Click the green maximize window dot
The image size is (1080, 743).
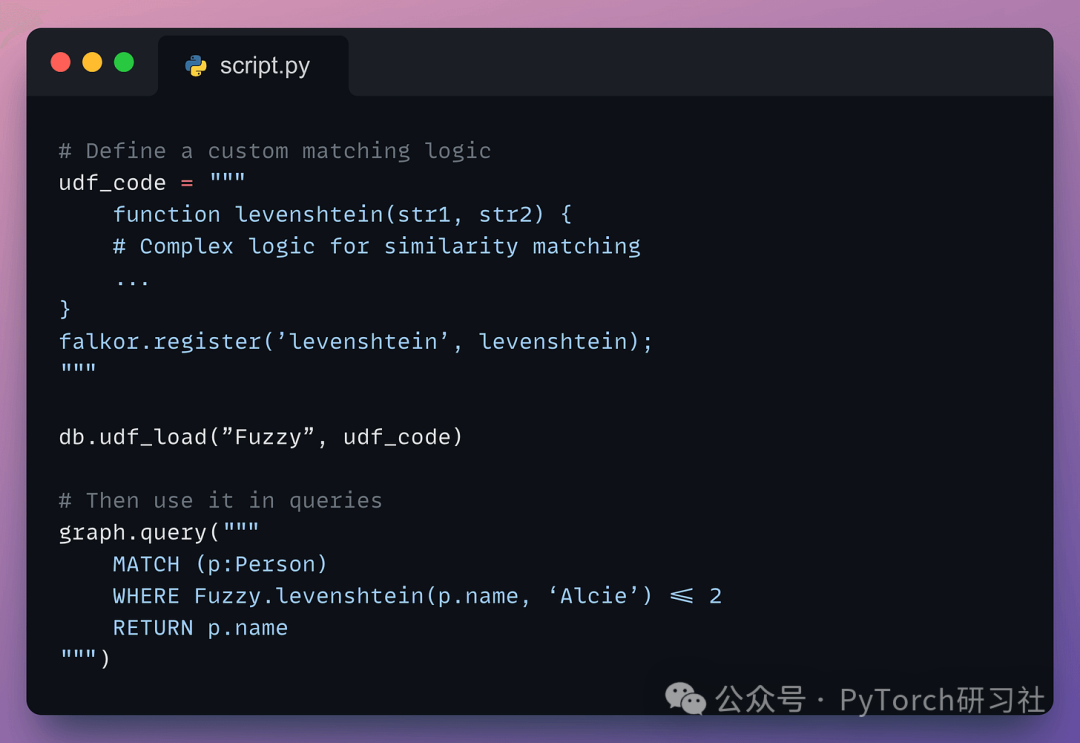coord(124,62)
